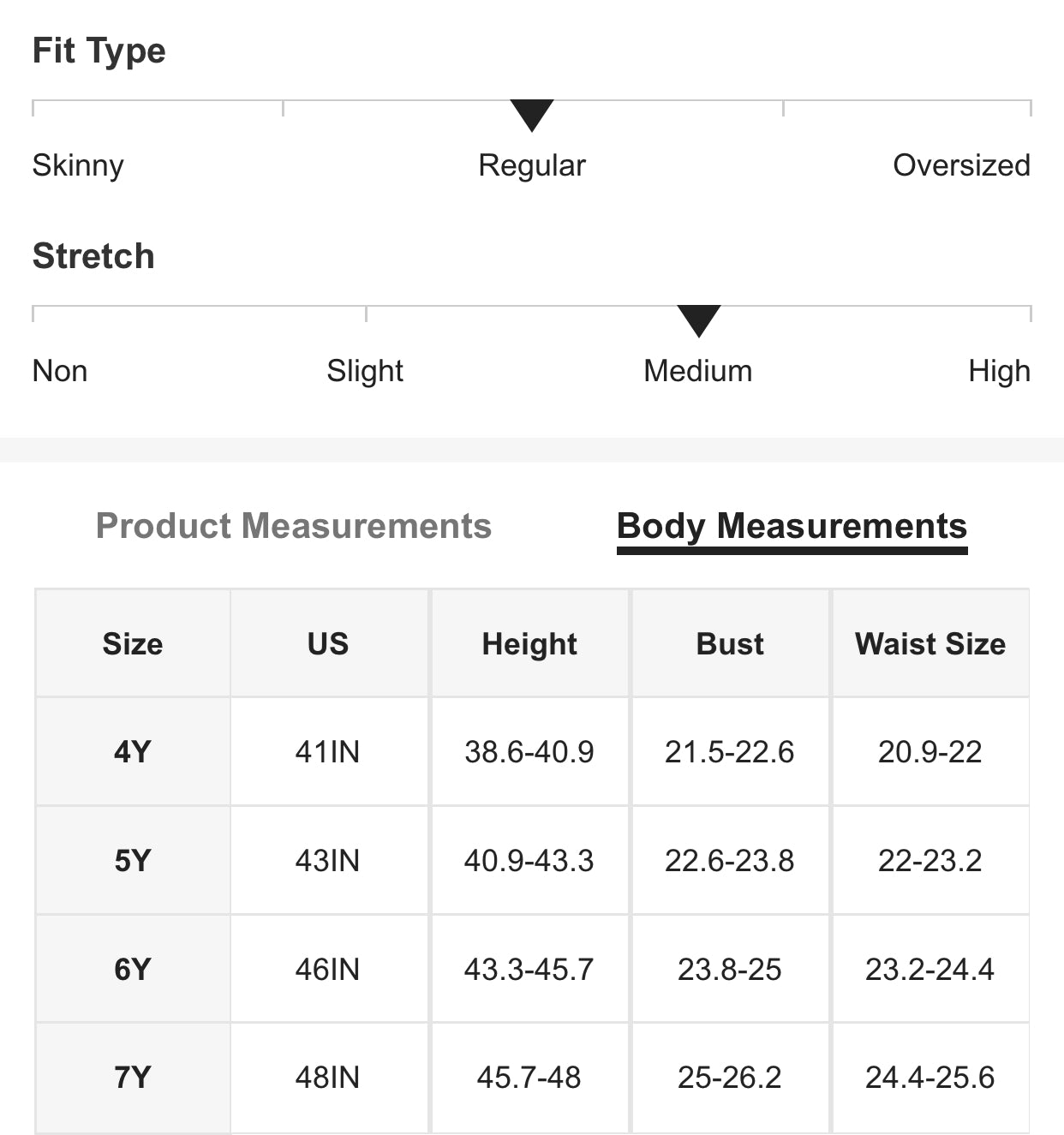Click the Stretch scale triangle marker

click(x=698, y=320)
